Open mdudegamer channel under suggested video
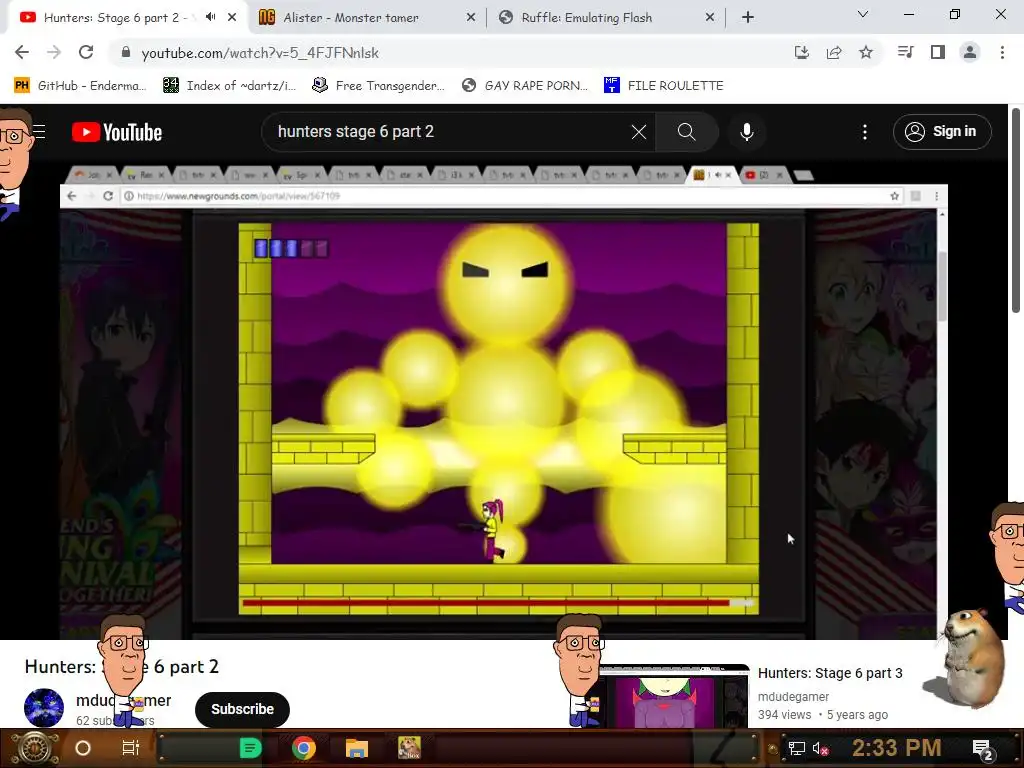This screenshot has height=768, width=1024. [x=793, y=697]
